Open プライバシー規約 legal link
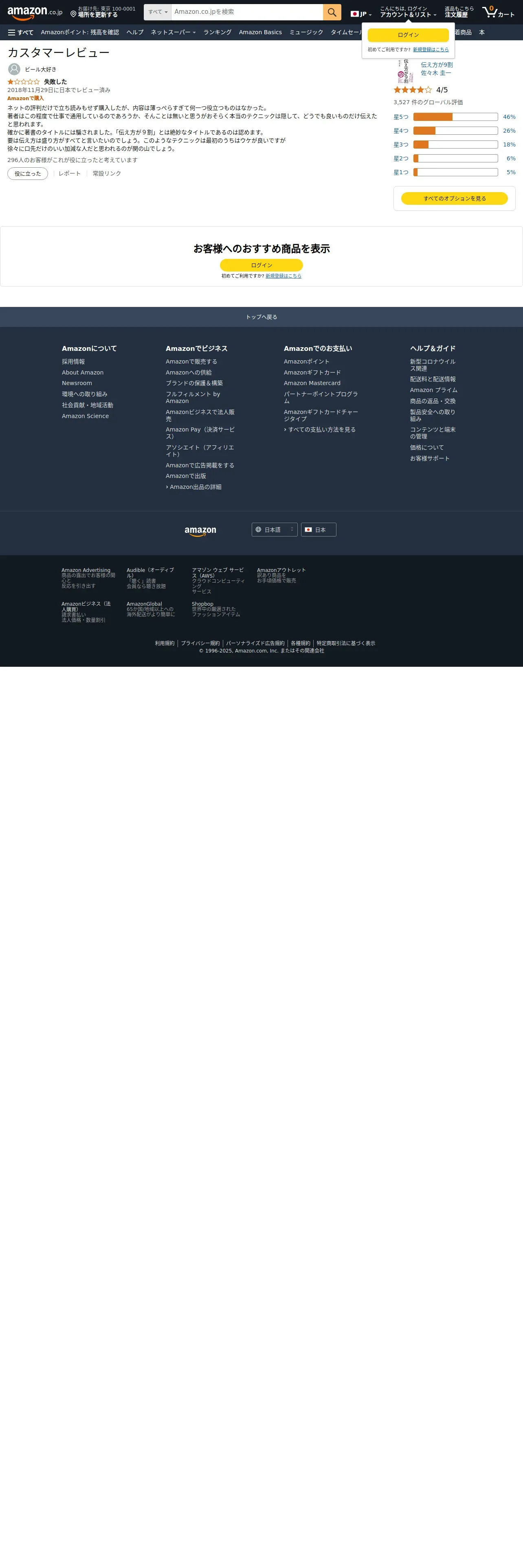 click(x=200, y=644)
